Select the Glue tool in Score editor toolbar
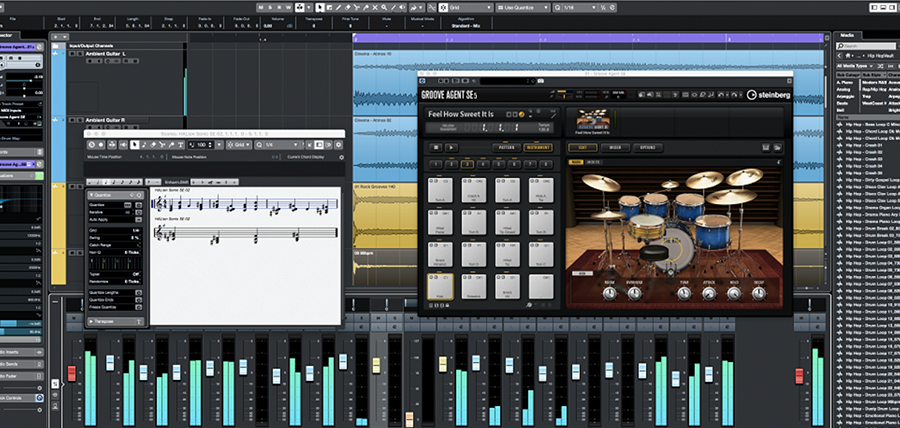This screenshot has height=428, width=900. pyautogui.click(x=171, y=145)
